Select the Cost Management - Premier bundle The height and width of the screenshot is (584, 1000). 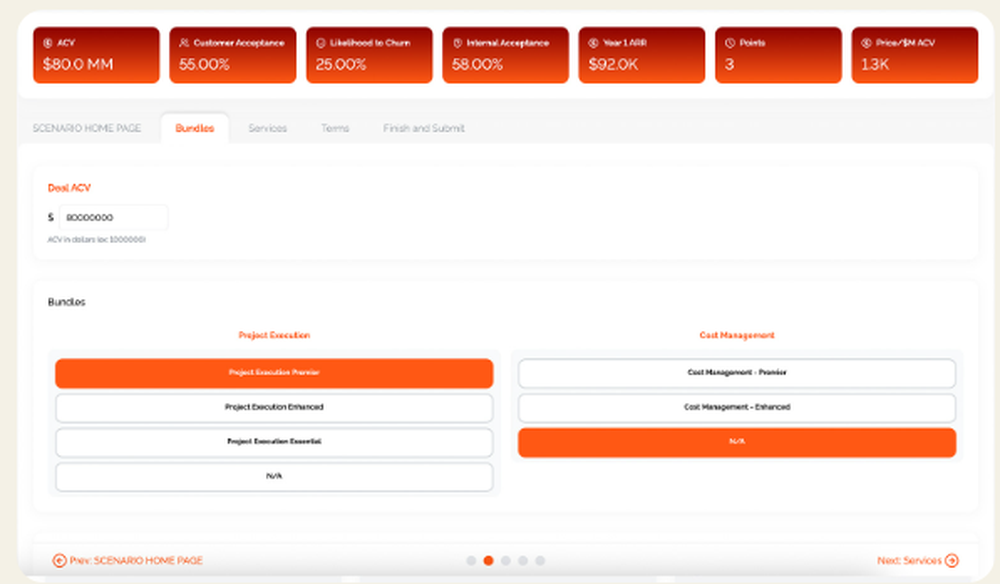[x=736, y=372]
